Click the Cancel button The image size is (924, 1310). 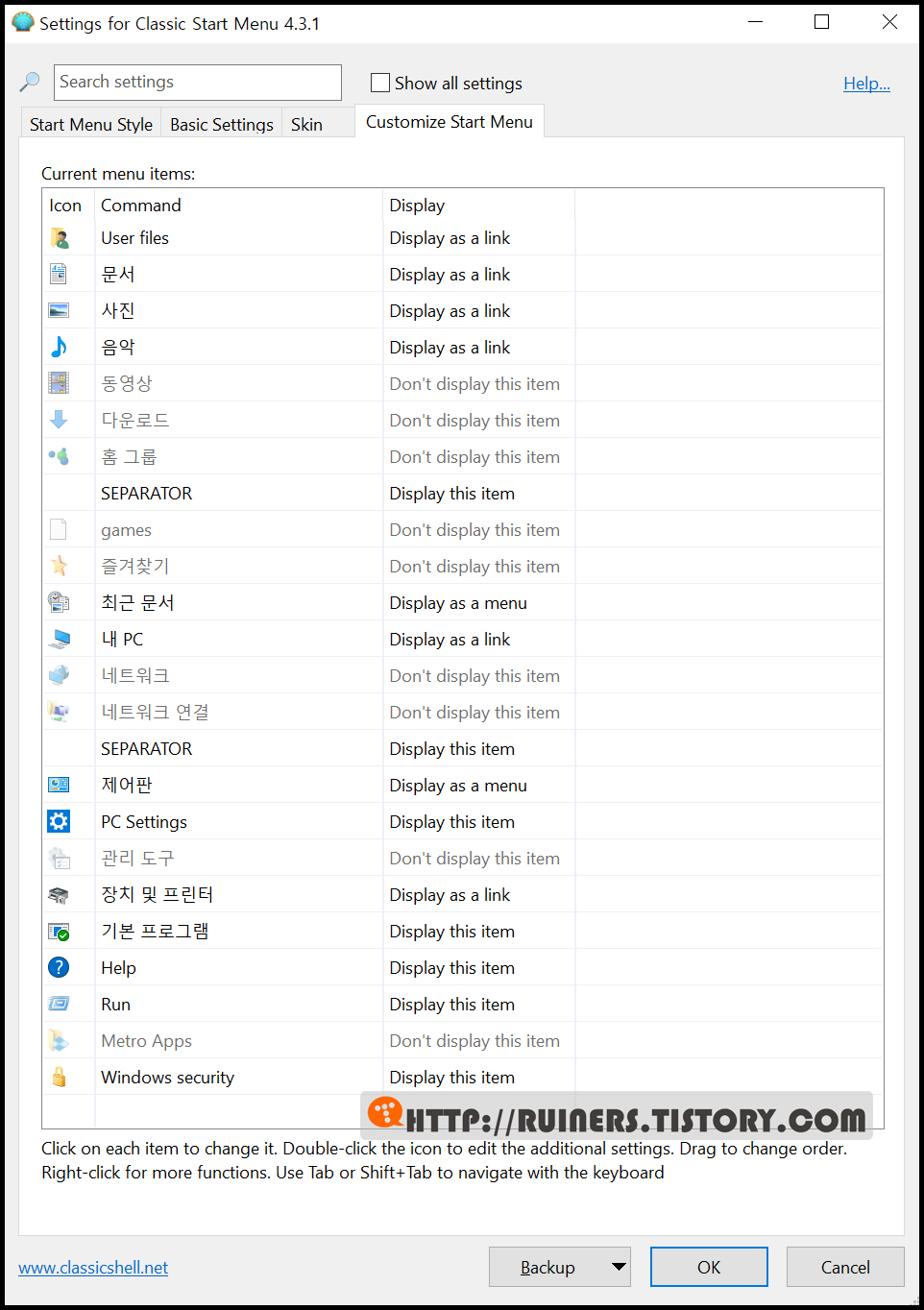tap(845, 1267)
